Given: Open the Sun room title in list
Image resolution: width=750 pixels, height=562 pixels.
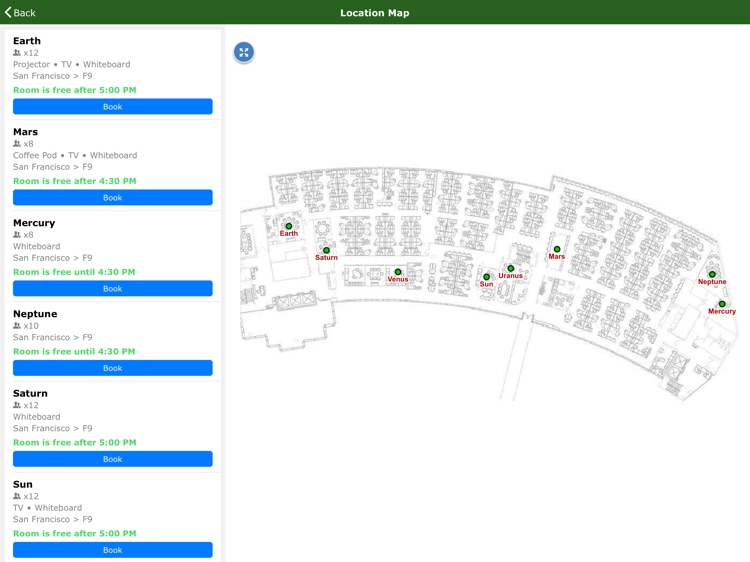Looking at the screenshot, I should [x=22, y=484].
